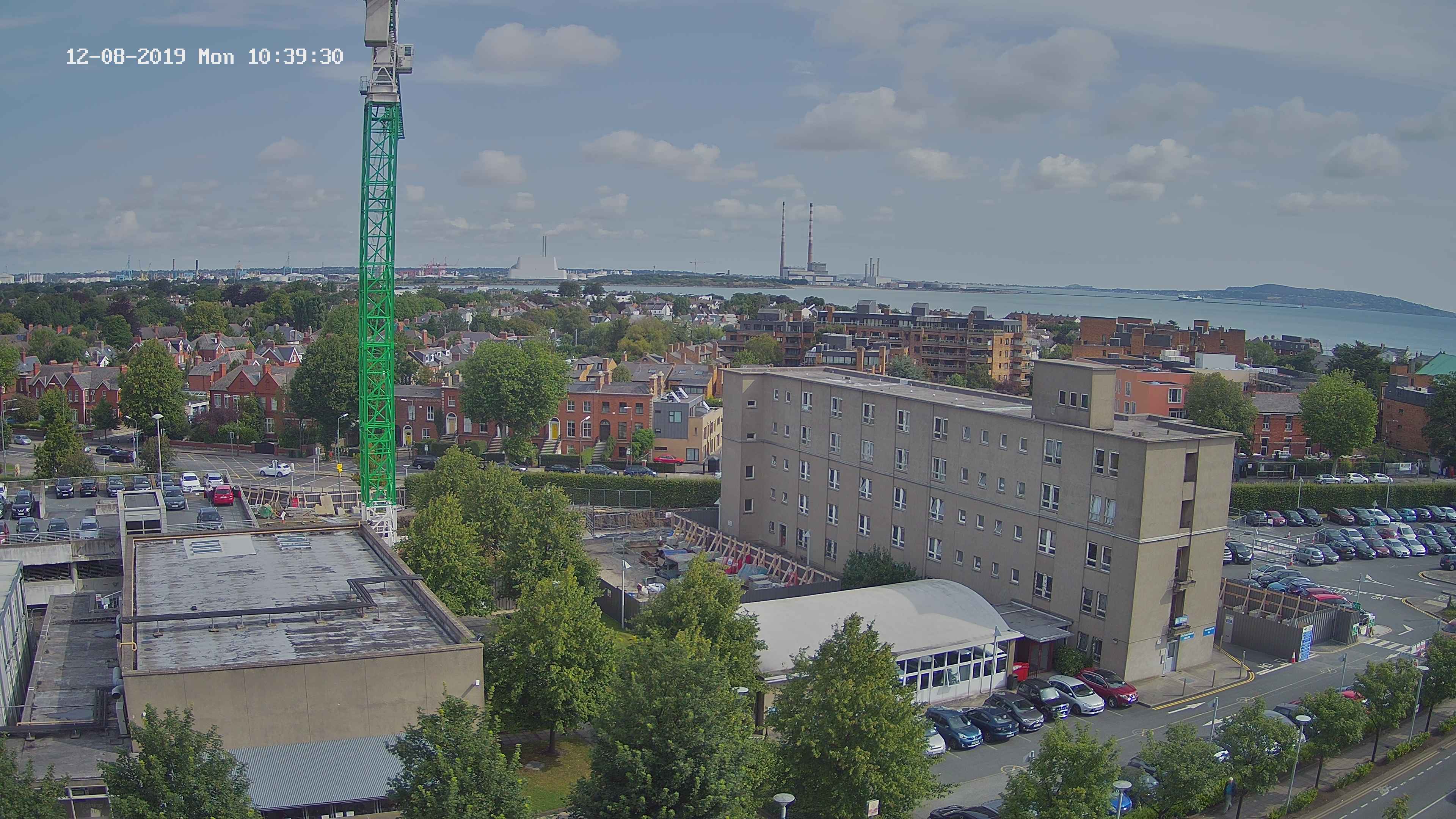Viewport: 1456px width, 819px height.
Task: Click the date text 12-08-2019 in overlay
Action: pos(126,56)
